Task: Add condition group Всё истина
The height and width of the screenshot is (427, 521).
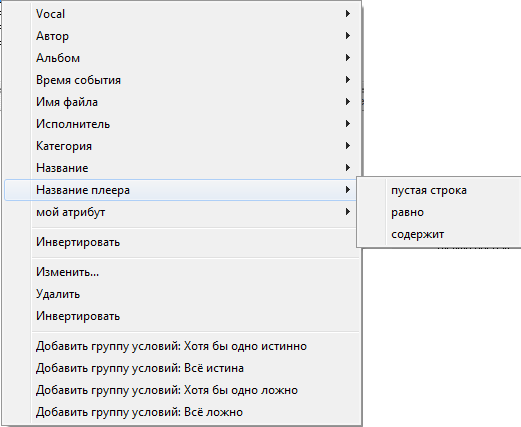Action: (182, 368)
